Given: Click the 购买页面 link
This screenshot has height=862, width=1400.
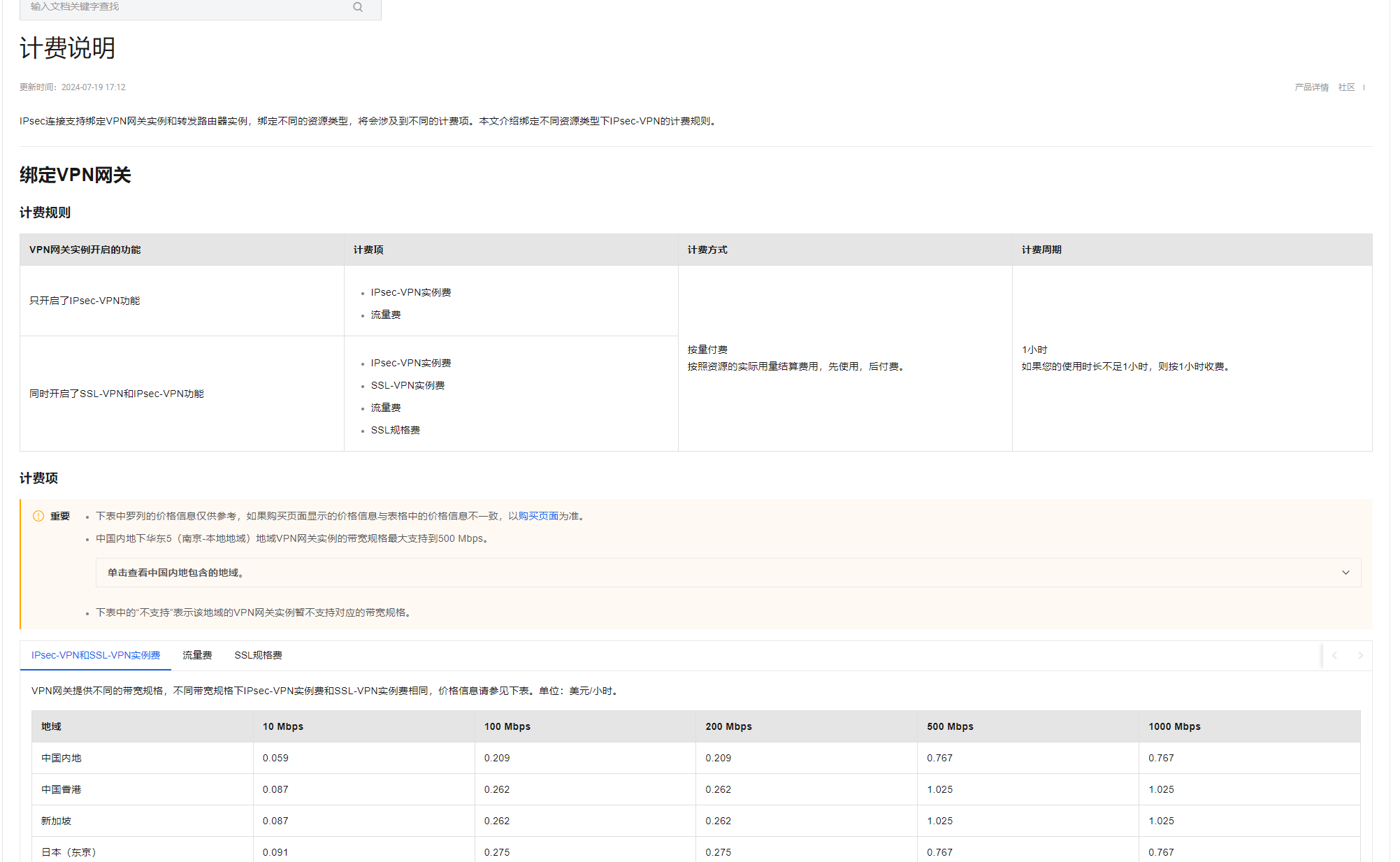Looking at the screenshot, I should click(538, 516).
